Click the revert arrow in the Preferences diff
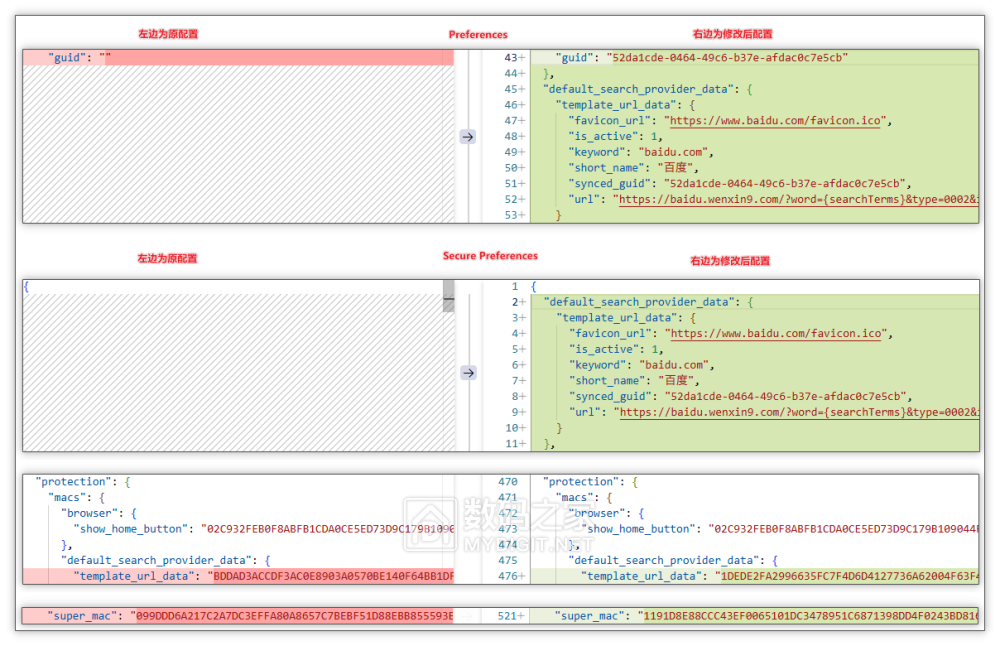 coord(467,136)
